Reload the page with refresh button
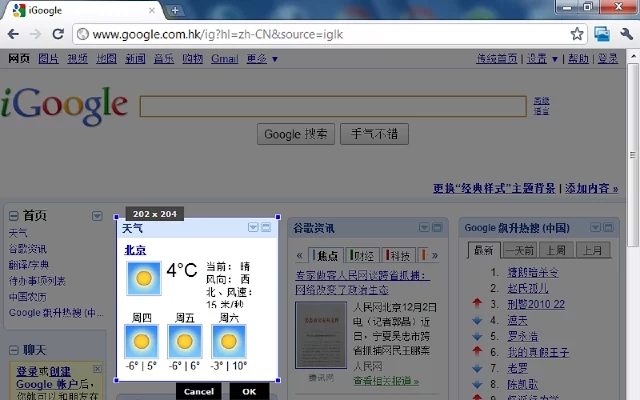Screen dimensions: 640x400 click(58, 34)
